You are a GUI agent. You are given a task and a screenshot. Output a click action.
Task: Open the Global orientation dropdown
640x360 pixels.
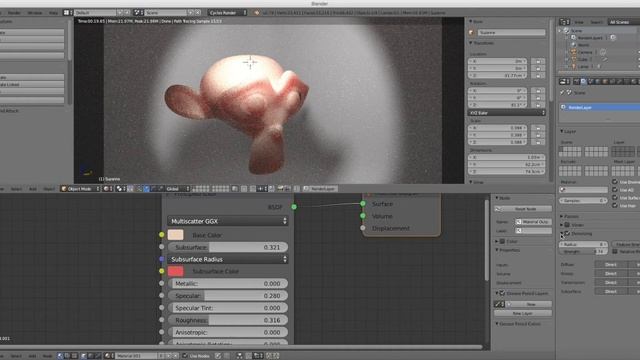click(x=178, y=189)
